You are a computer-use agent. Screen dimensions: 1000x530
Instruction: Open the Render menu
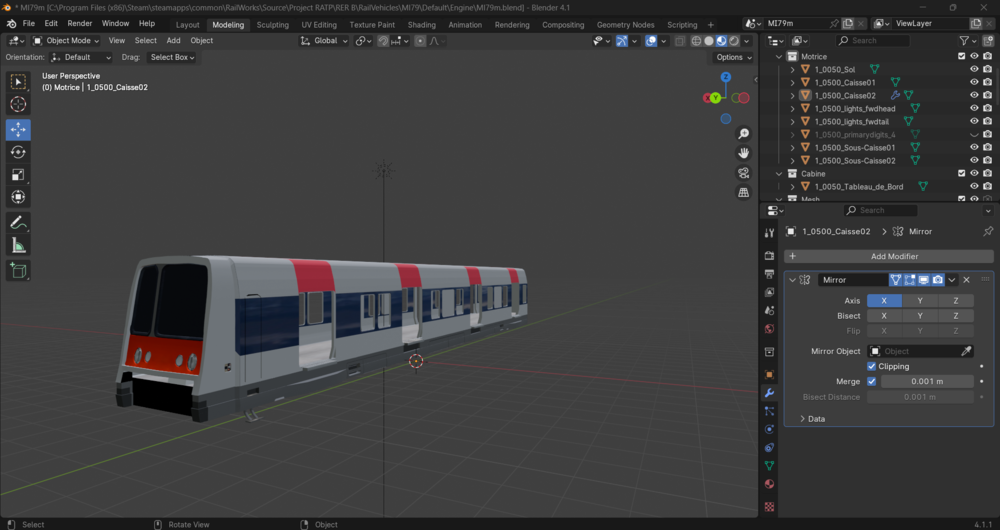(x=80, y=24)
